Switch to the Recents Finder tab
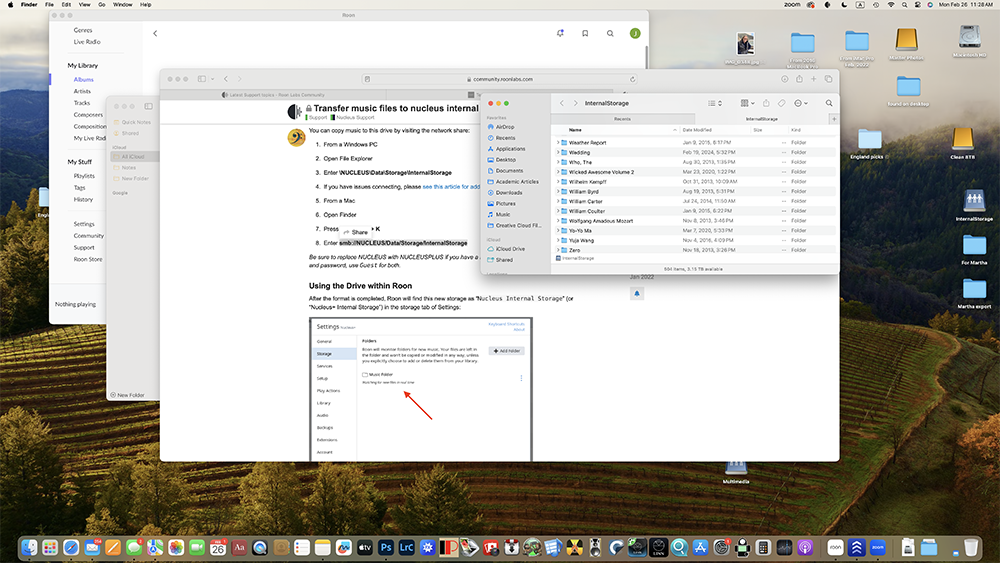 coord(622,119)
